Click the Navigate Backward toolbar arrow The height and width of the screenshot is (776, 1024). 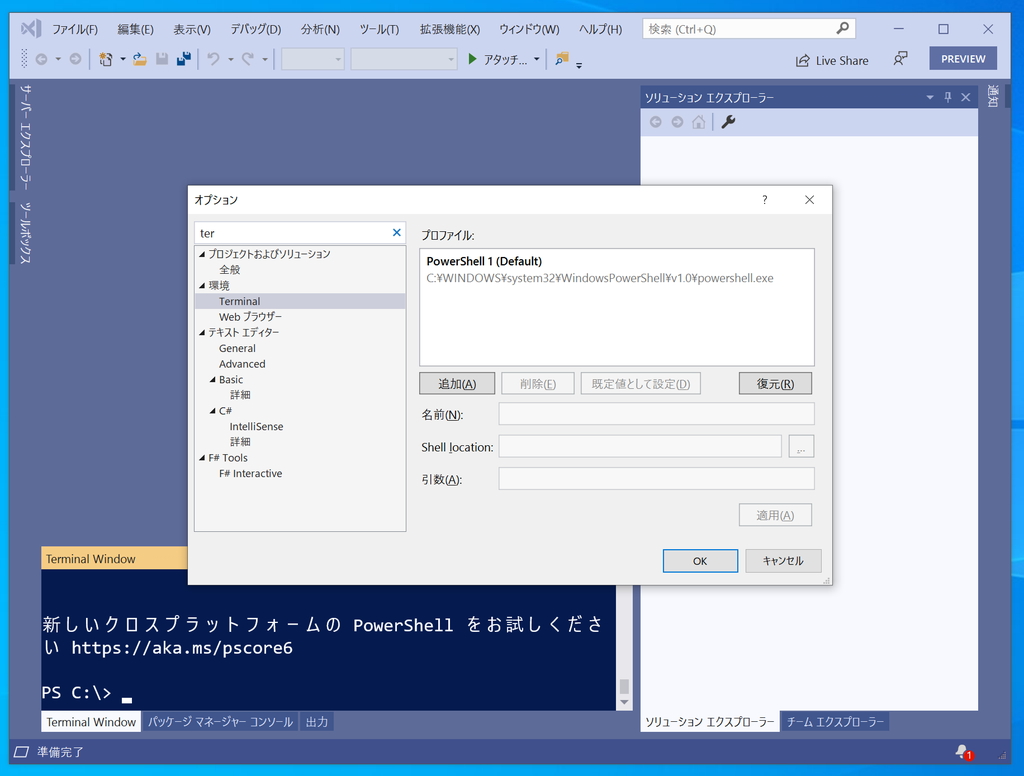click(x=41, y=59)
